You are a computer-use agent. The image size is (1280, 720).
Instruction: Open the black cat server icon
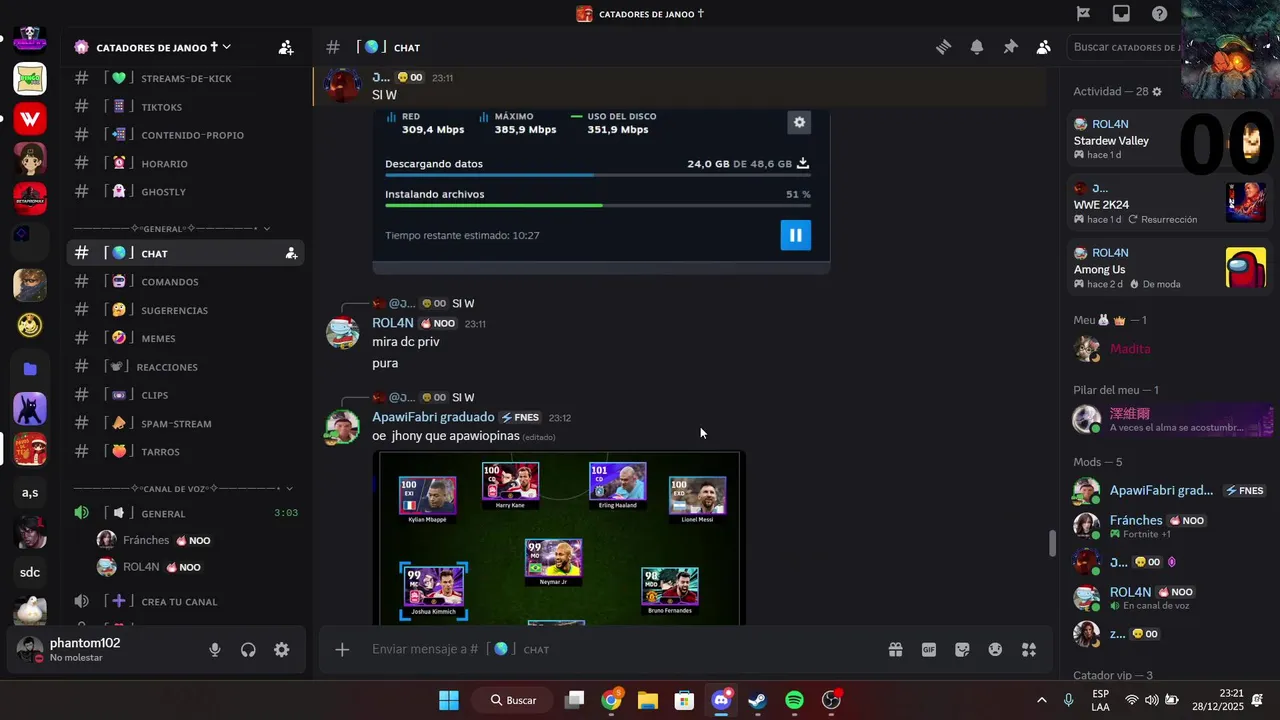point(30,409)
